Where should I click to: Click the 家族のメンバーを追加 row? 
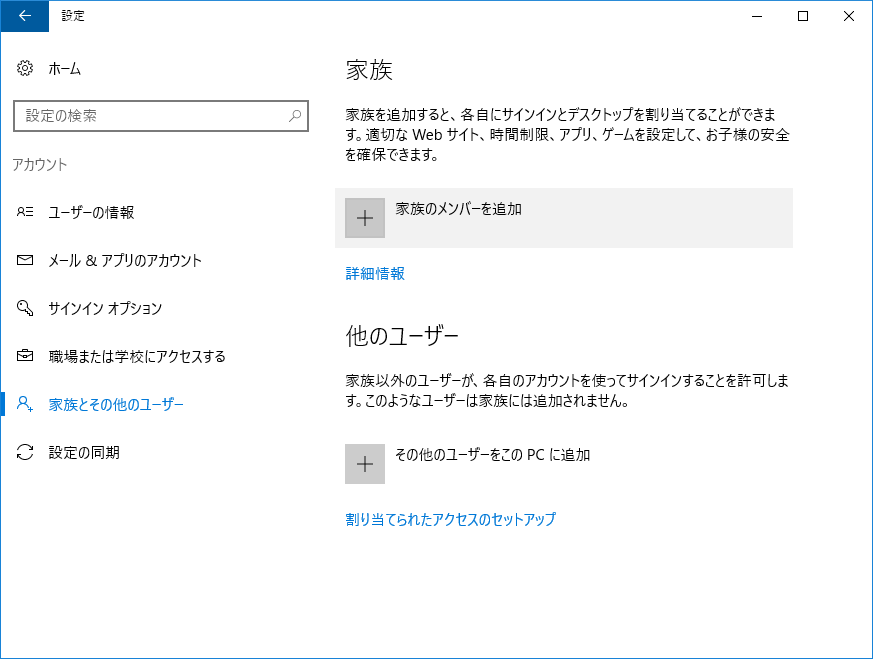pos(560,217)
